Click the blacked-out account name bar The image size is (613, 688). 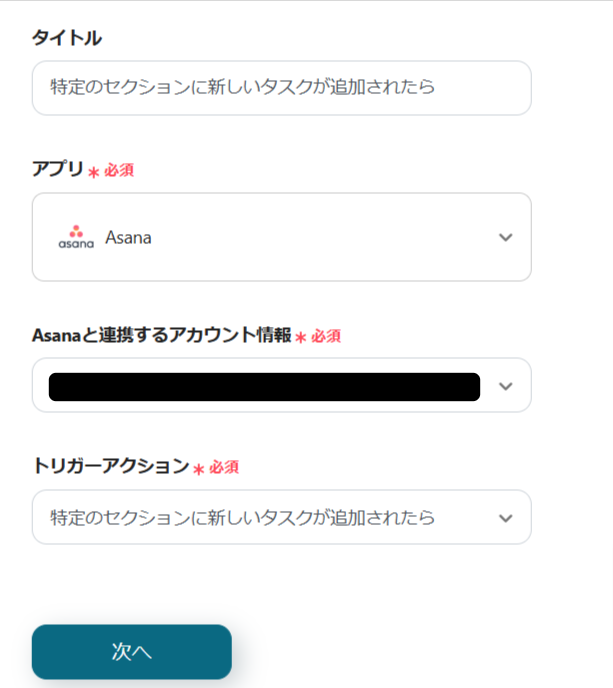[x=264, y=386]
